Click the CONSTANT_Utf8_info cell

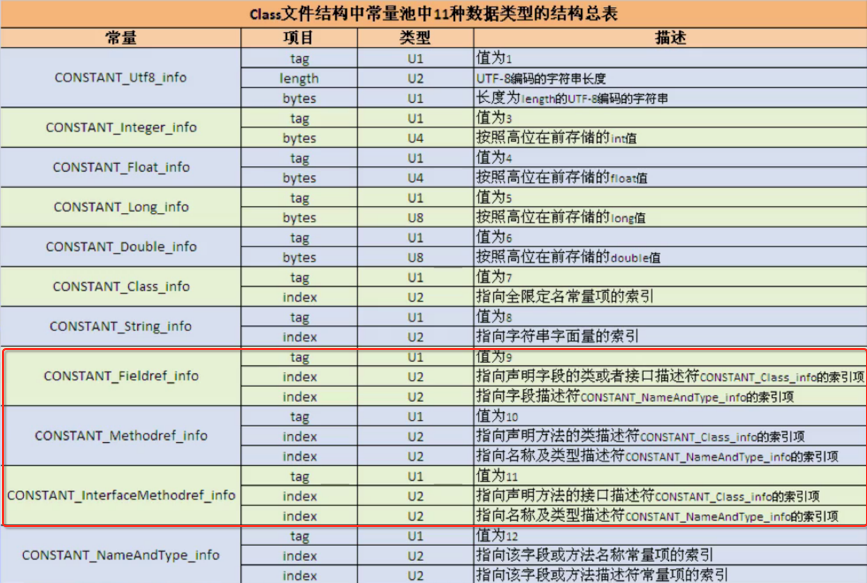click(x=121, y=77)
